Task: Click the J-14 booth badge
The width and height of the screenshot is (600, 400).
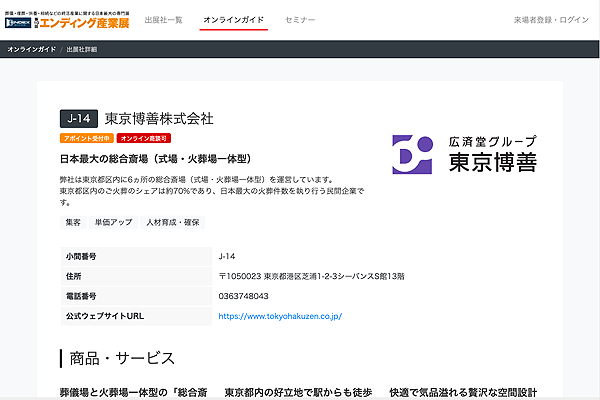Action: pyautogui.click(x=79, y=119)
